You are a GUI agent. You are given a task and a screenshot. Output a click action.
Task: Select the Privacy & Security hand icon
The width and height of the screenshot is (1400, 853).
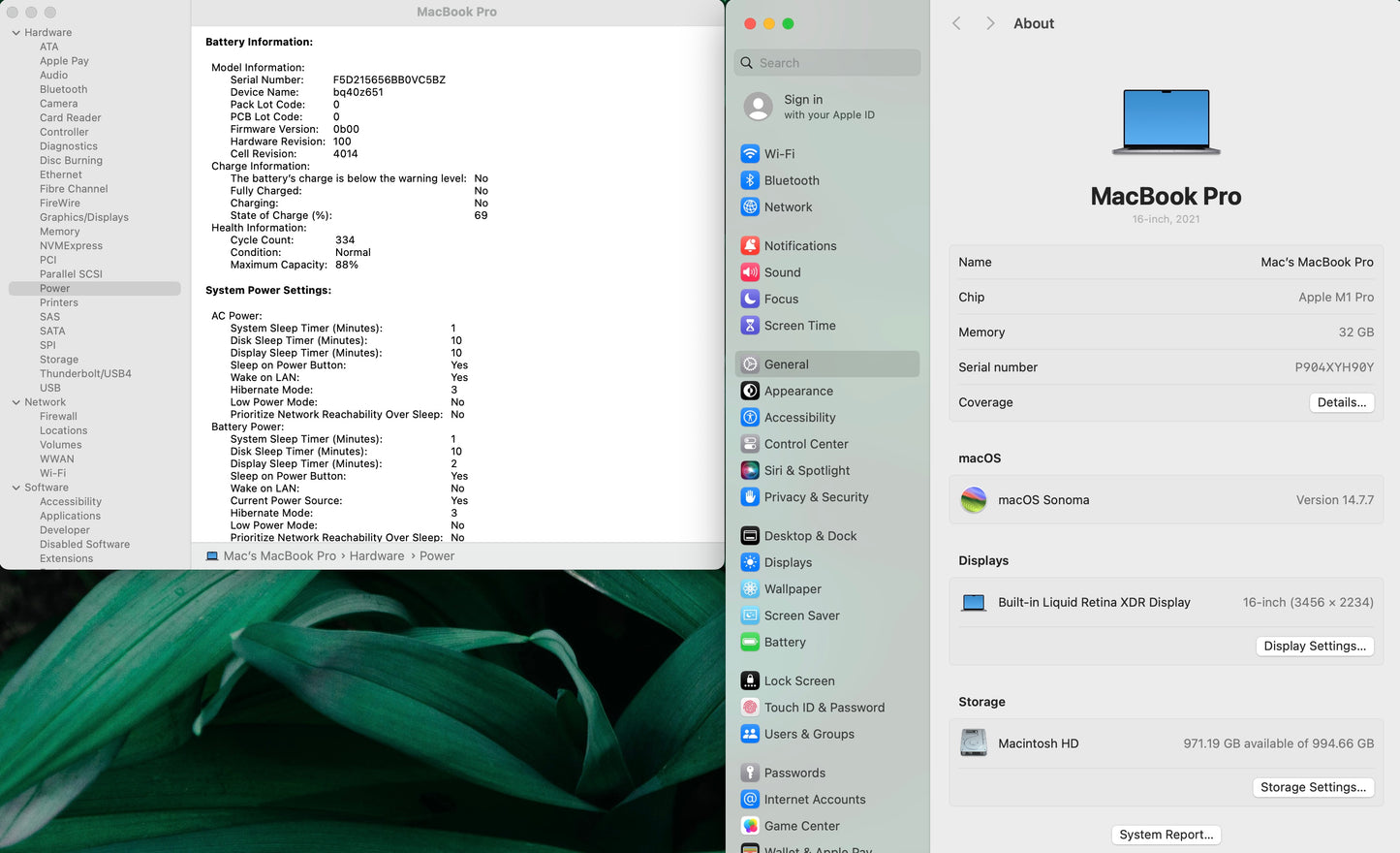pyautogui.click(x=750, y=497)
